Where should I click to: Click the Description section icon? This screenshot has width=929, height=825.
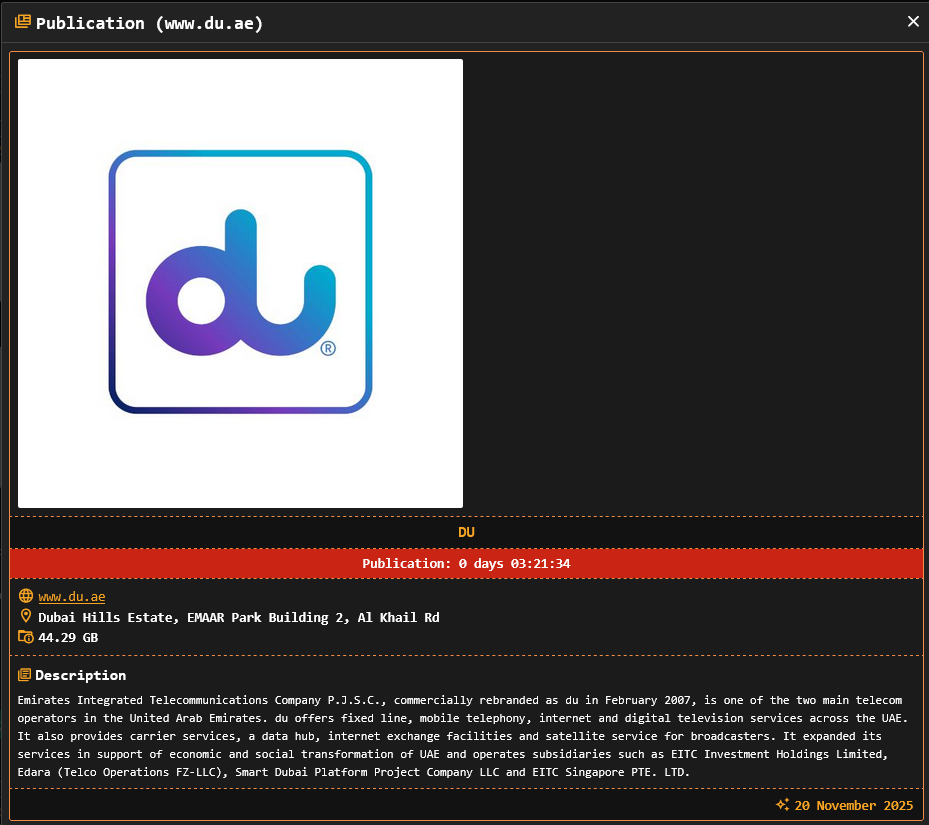coord(25,675)
